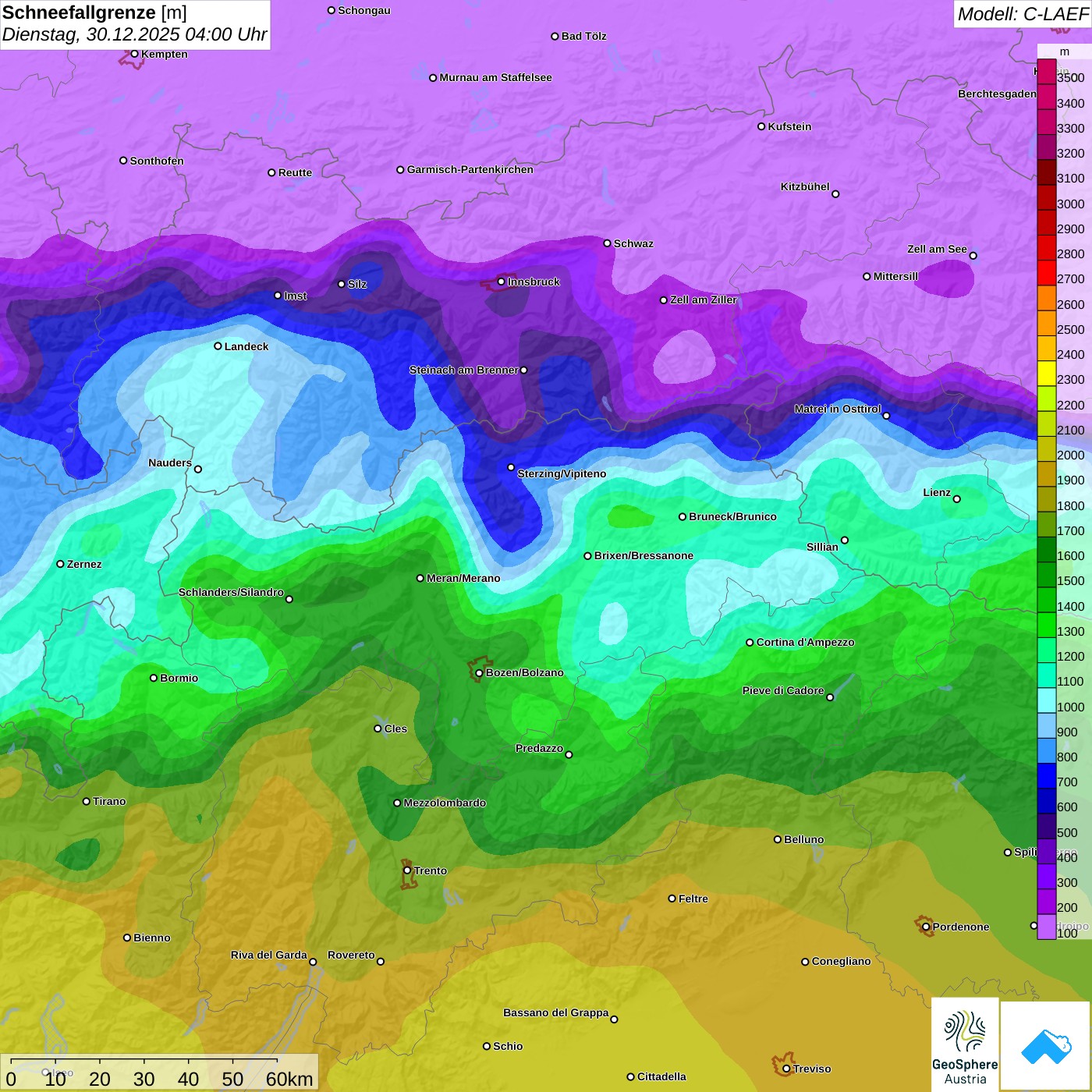Viewport: 1092px width, 1092px height.
Task: Click the Silz label
Action: [x=357, y=284]
